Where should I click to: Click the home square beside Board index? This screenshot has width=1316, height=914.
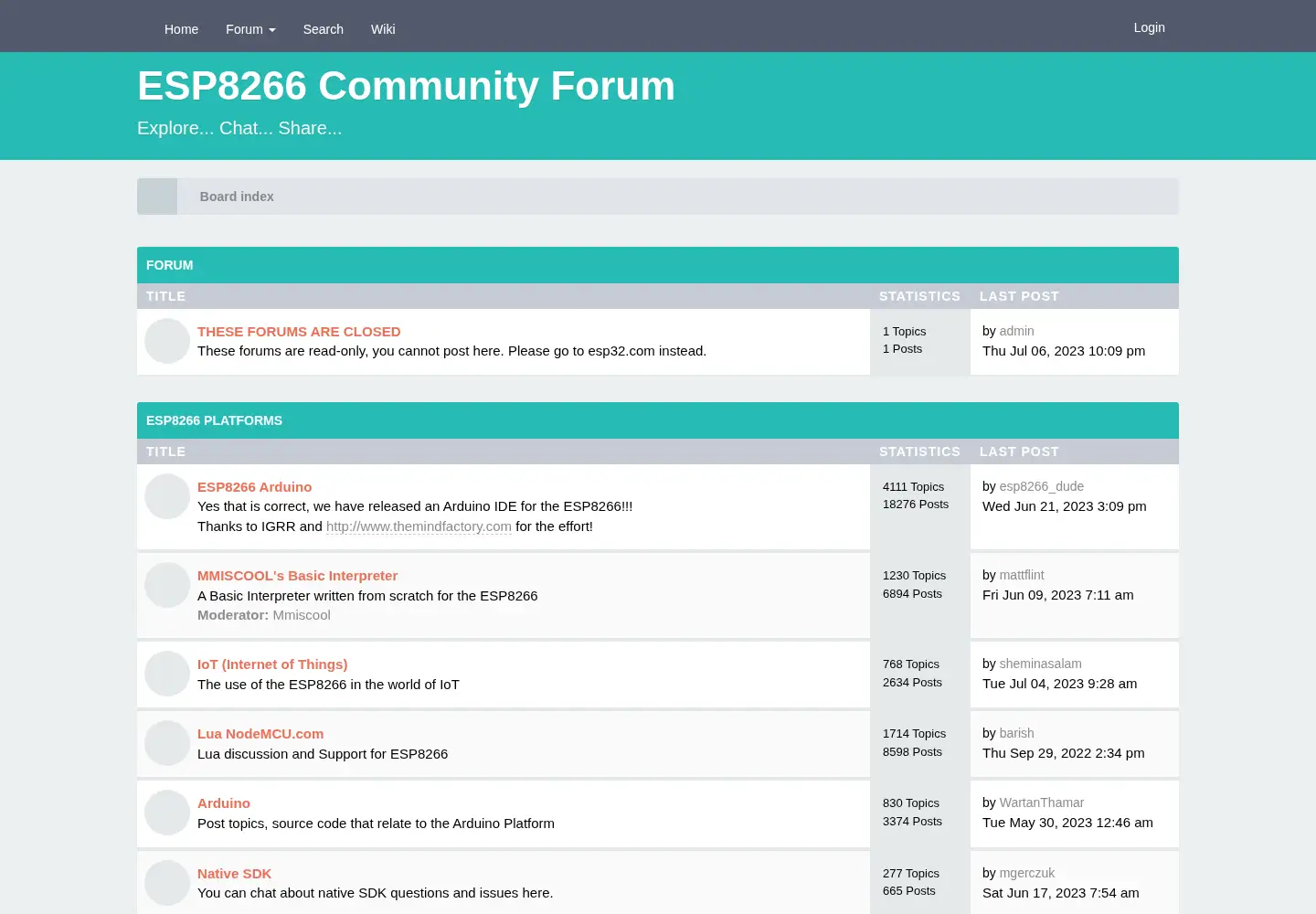tap(157, 197)
